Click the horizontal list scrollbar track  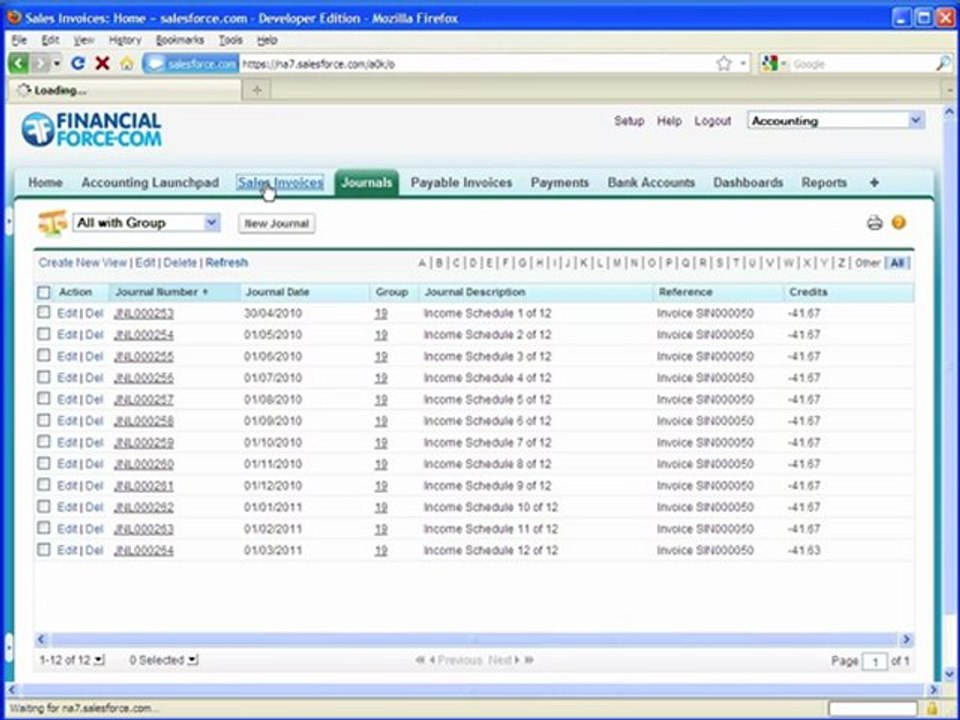pos(473,639)
